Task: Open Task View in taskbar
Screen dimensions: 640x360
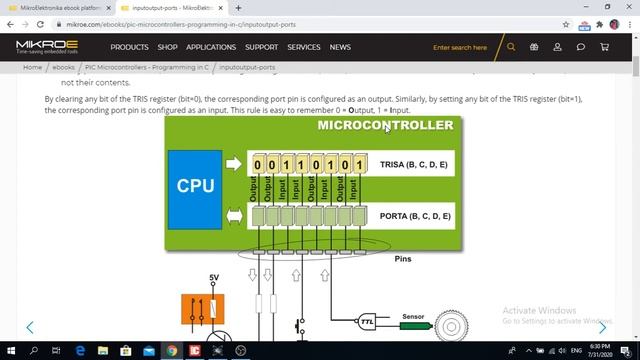Action: click(x=56, y=351)
